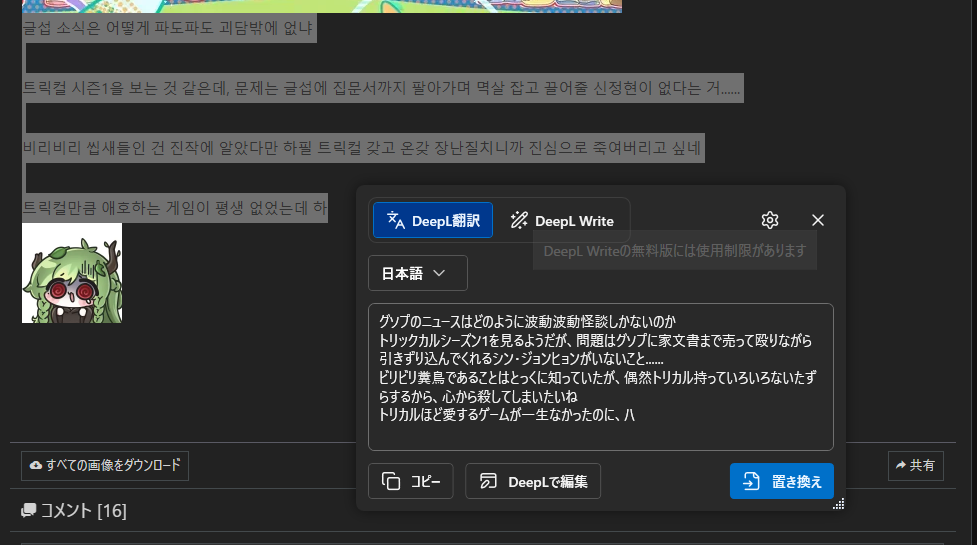Click the highlighted line starting with 글섭 소식은
The image size is (977, 545).
168,28
